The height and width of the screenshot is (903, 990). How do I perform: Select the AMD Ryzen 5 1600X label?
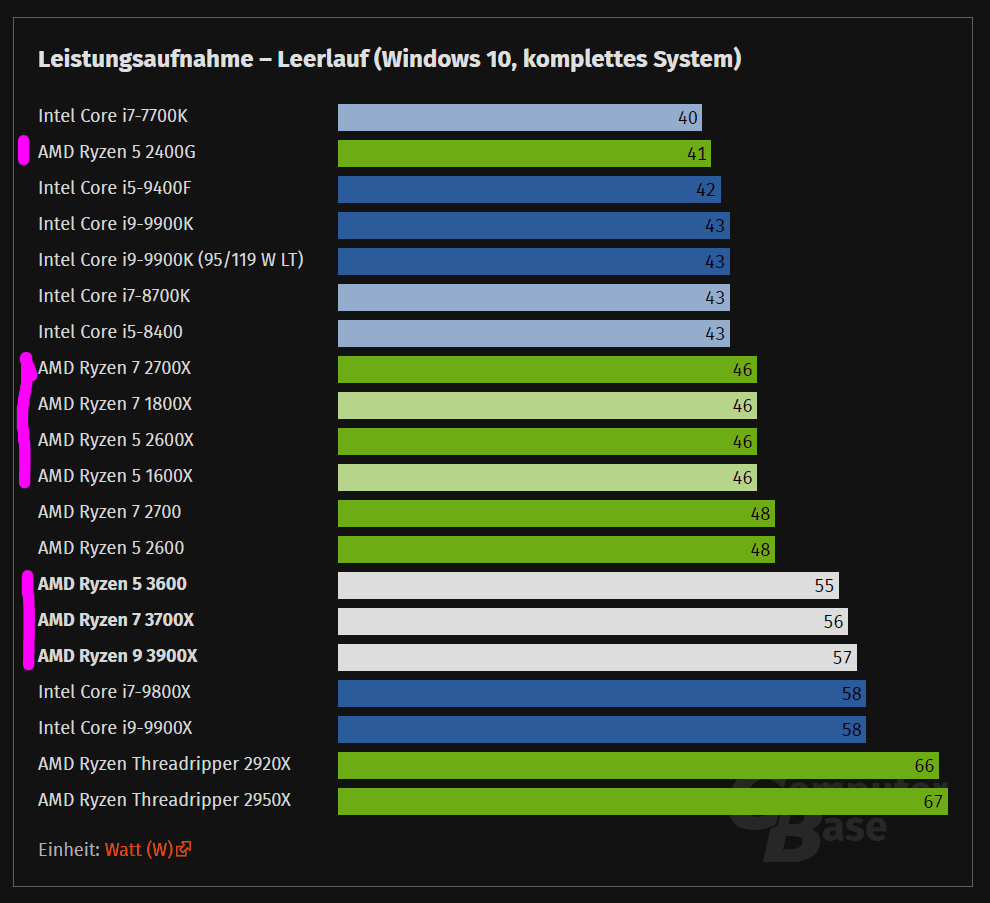(x=116, y=476)
